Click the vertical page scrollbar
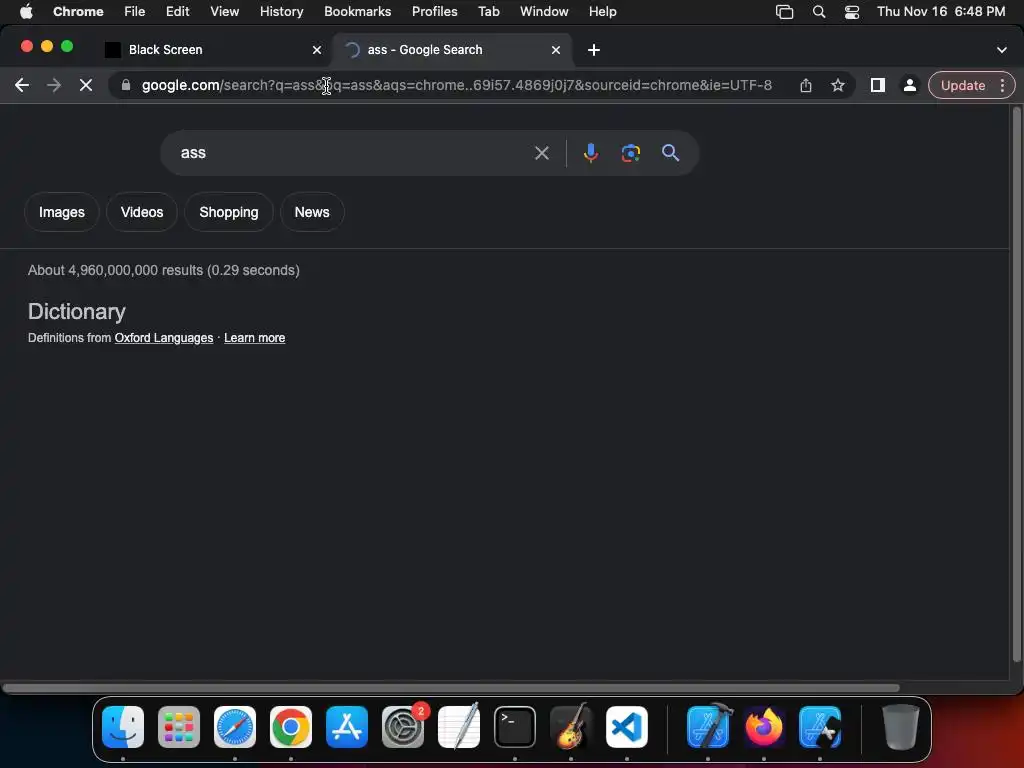 coord(1016,385)
